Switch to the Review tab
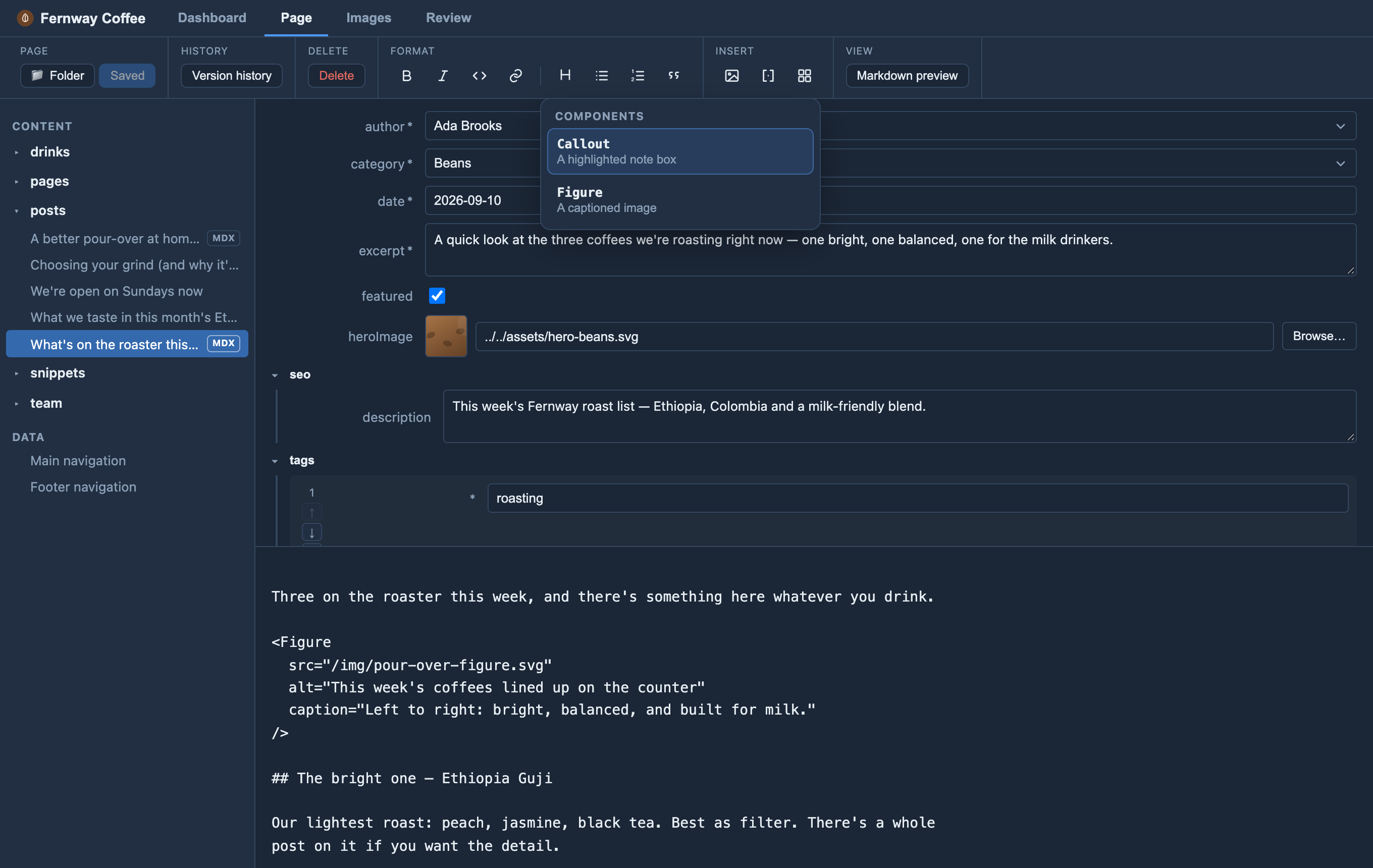The height and width of the screenshot is (868, 1373). 448,18
